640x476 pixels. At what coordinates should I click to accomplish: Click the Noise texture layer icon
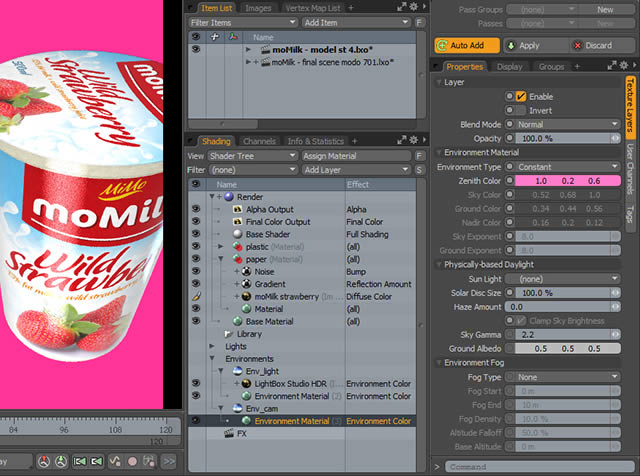pos(247,271)
